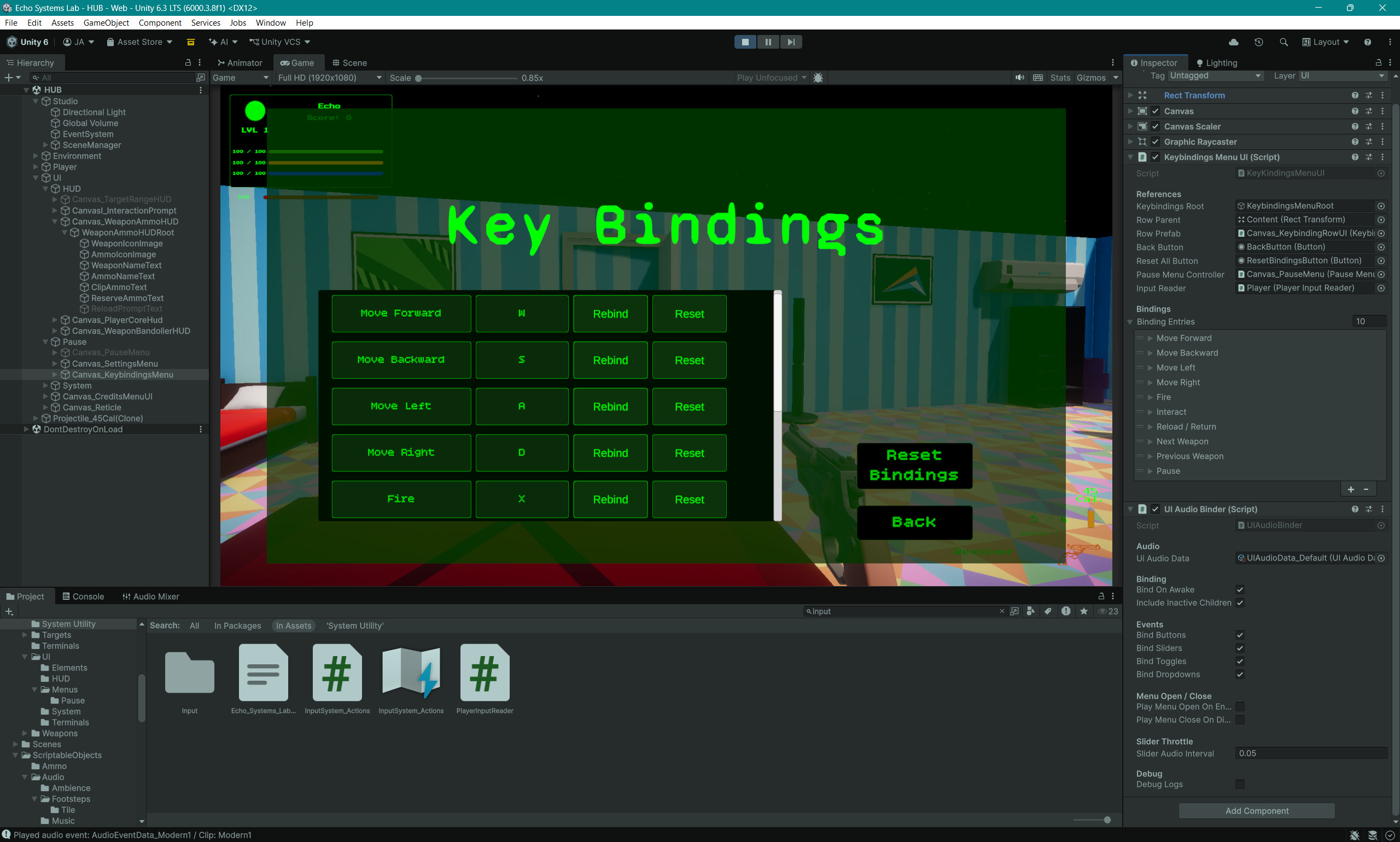Screen dimensions: 1400x842
Task: Collapse the Pause object in Hierarchy
Action: click(45, 342)
